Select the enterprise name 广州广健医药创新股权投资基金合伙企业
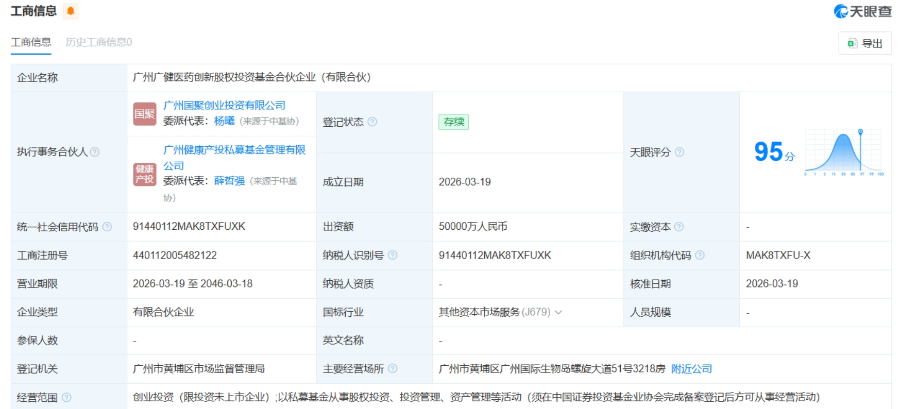 (224, 78)
